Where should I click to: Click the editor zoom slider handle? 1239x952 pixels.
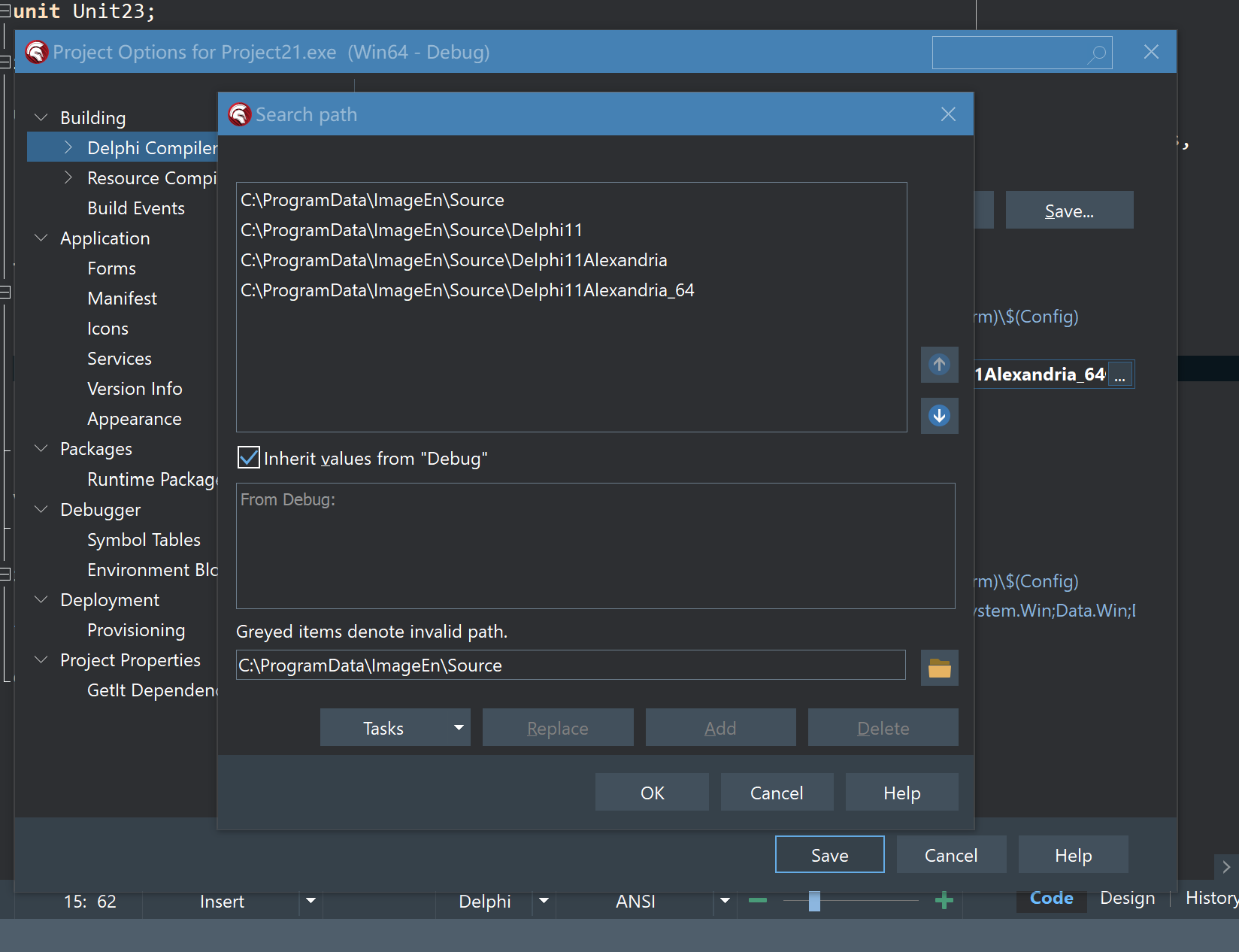(x=814, y=900)
